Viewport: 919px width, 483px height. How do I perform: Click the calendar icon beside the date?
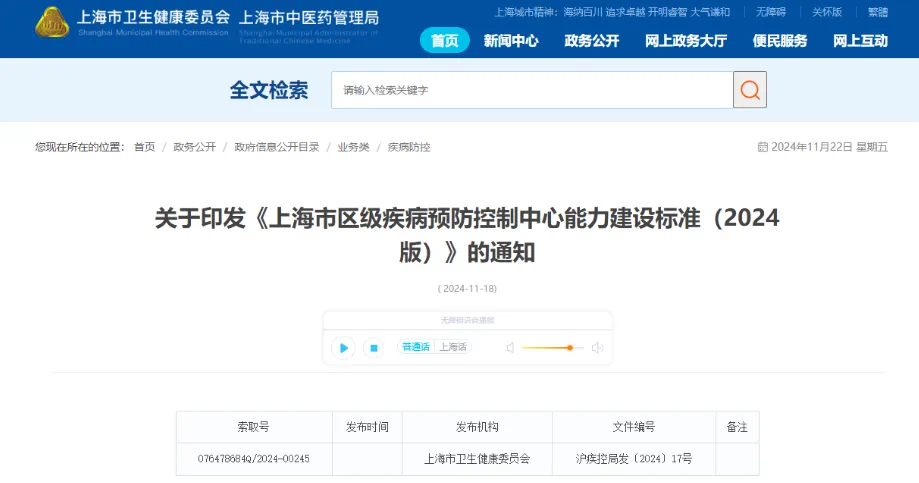763,147
